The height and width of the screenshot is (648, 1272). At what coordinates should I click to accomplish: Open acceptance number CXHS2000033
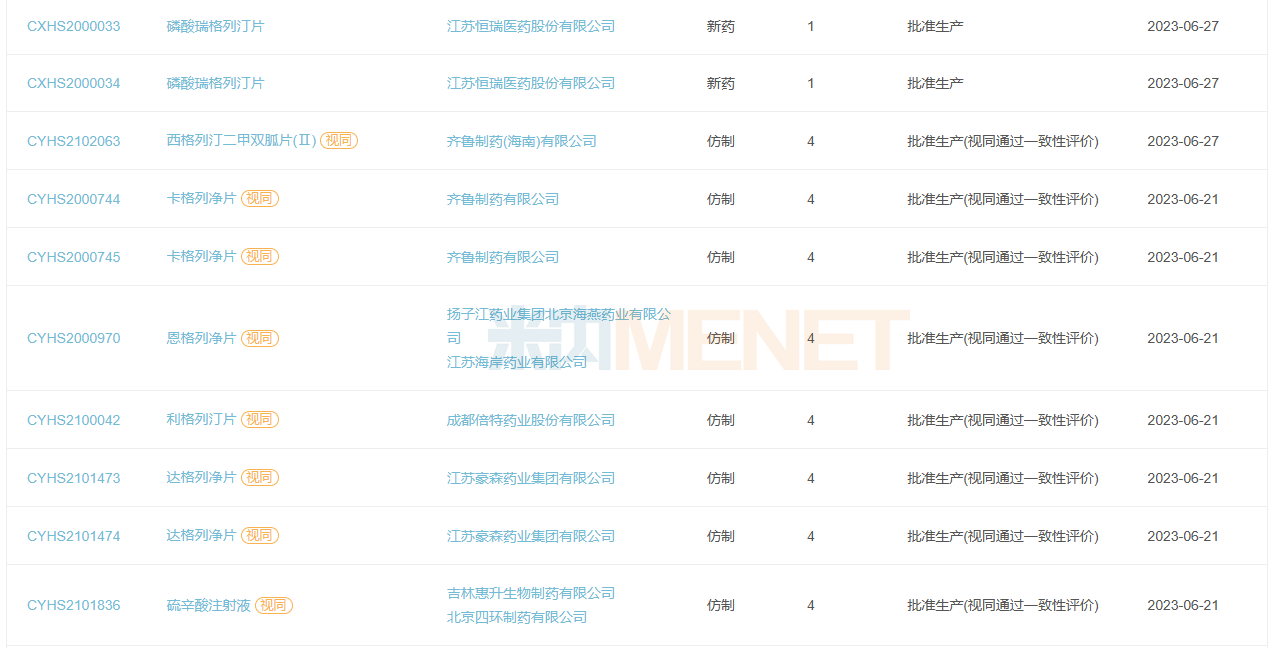click(73, 26)
